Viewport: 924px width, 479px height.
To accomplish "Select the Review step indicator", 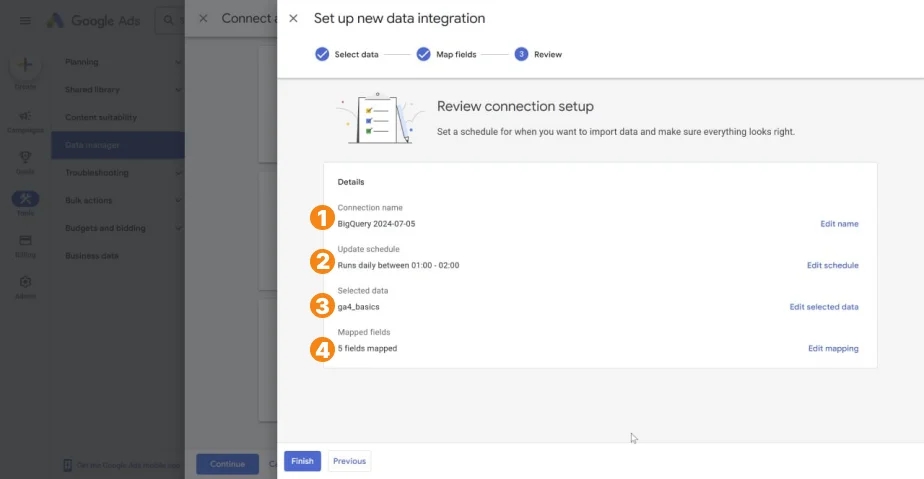I will pyautogui.click(x=538, y=54).
